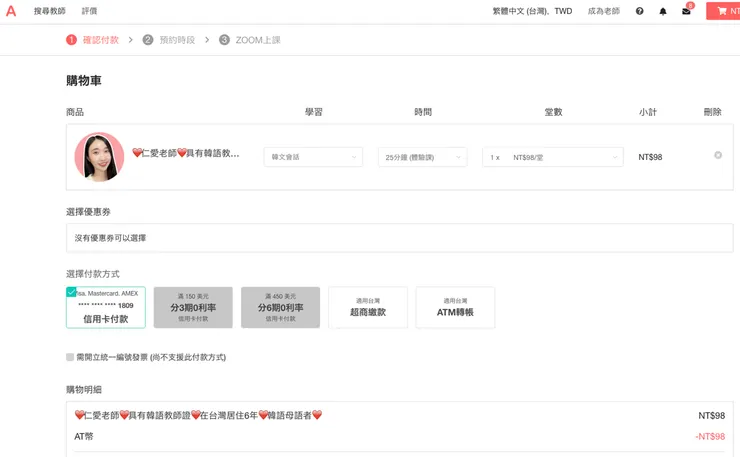Click the 堂數 column header
This screenshot has width=740, height=457.
tap(553, 112)
